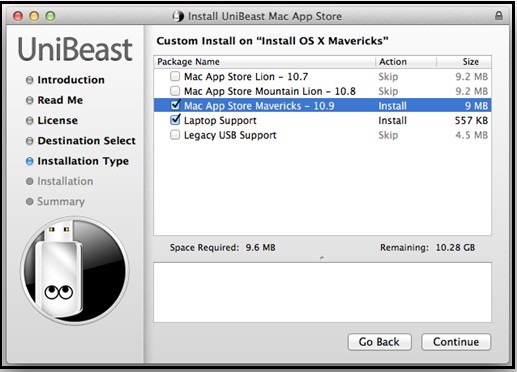Click the Destination Select step bullet
This screenshot has width=517, height=372.
tap(30, 141)
